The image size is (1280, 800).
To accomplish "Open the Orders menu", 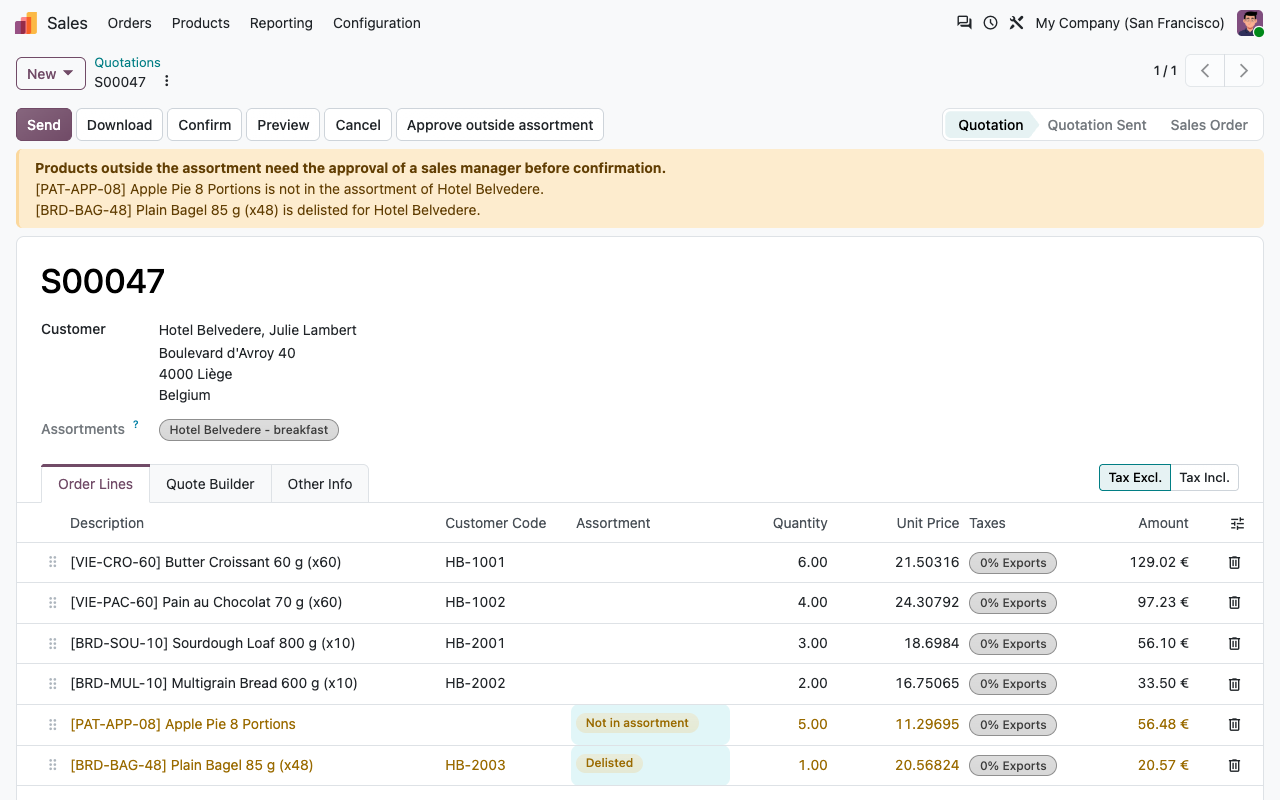I will coord(130,23).
